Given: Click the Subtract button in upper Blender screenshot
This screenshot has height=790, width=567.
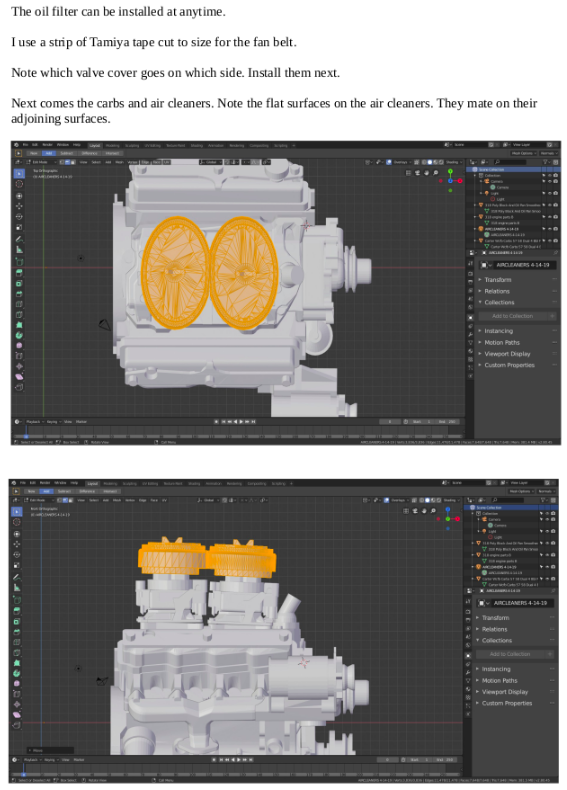Looking at the screenshot, I should pyautogui.click(x=67, y=153).
